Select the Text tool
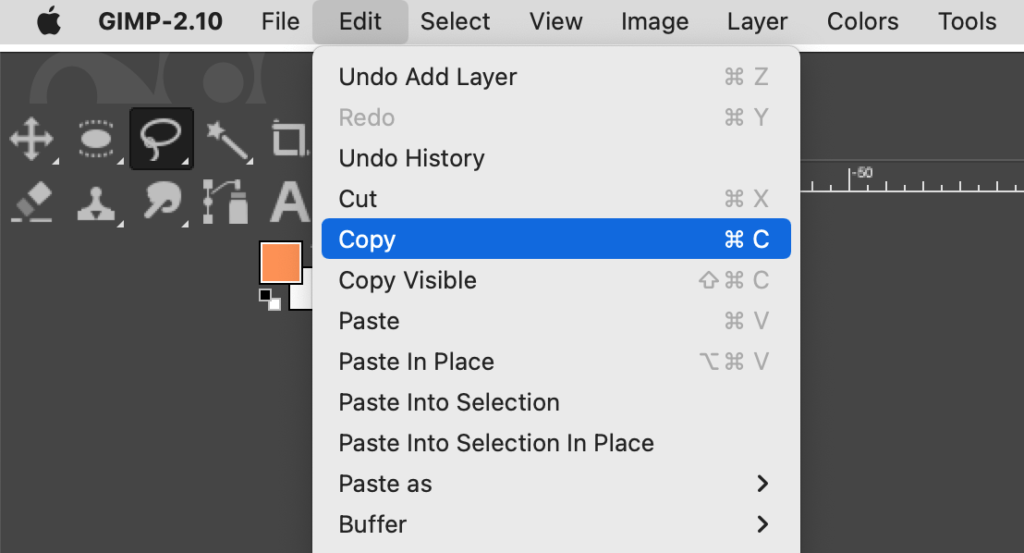The image size is (1024, 553). [290, 202]
